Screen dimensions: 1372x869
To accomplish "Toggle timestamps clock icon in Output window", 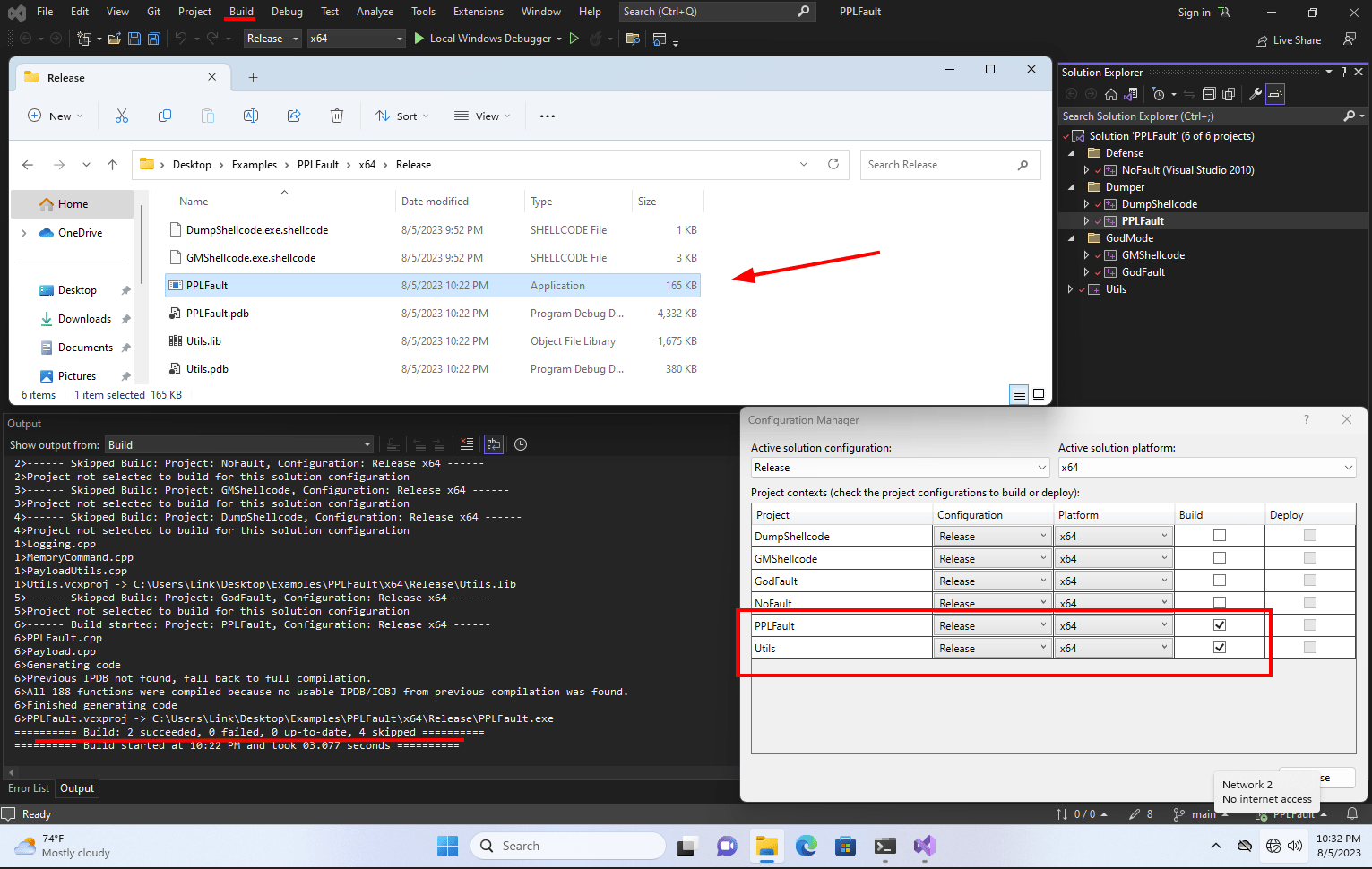I will (521, 444).
